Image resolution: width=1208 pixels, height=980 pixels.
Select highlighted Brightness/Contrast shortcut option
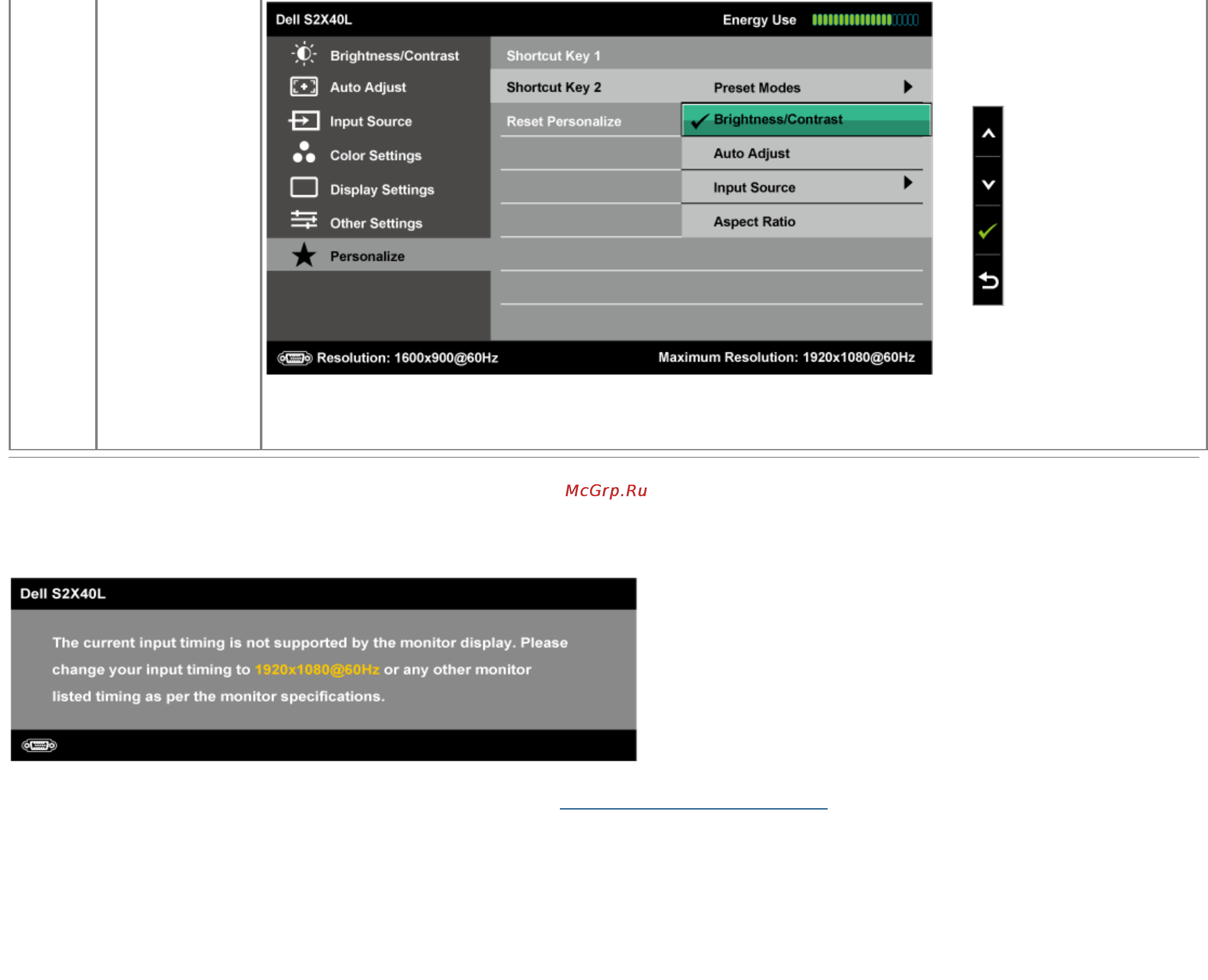click(x=806, y=120)
